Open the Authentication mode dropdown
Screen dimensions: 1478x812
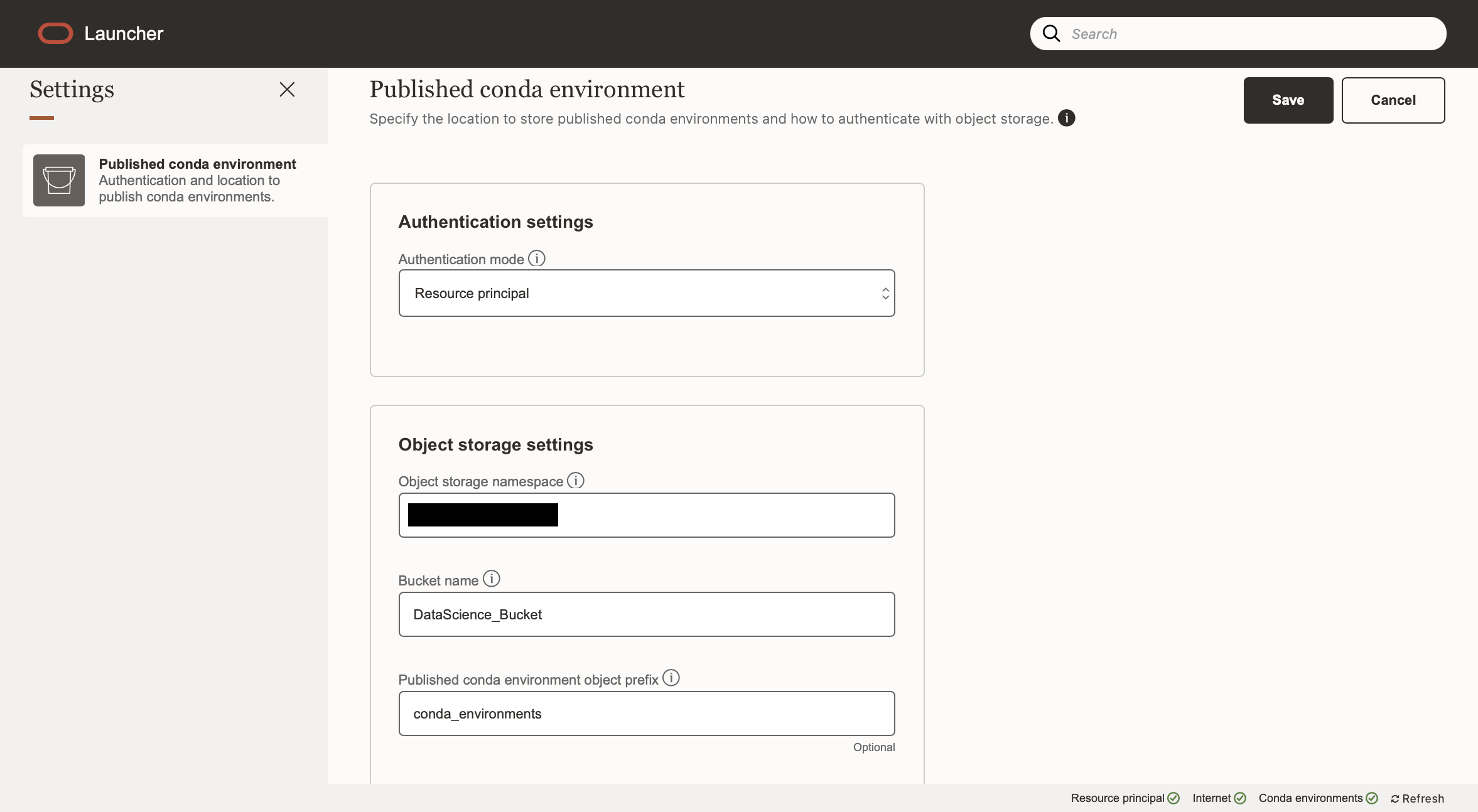pos(646,293)
